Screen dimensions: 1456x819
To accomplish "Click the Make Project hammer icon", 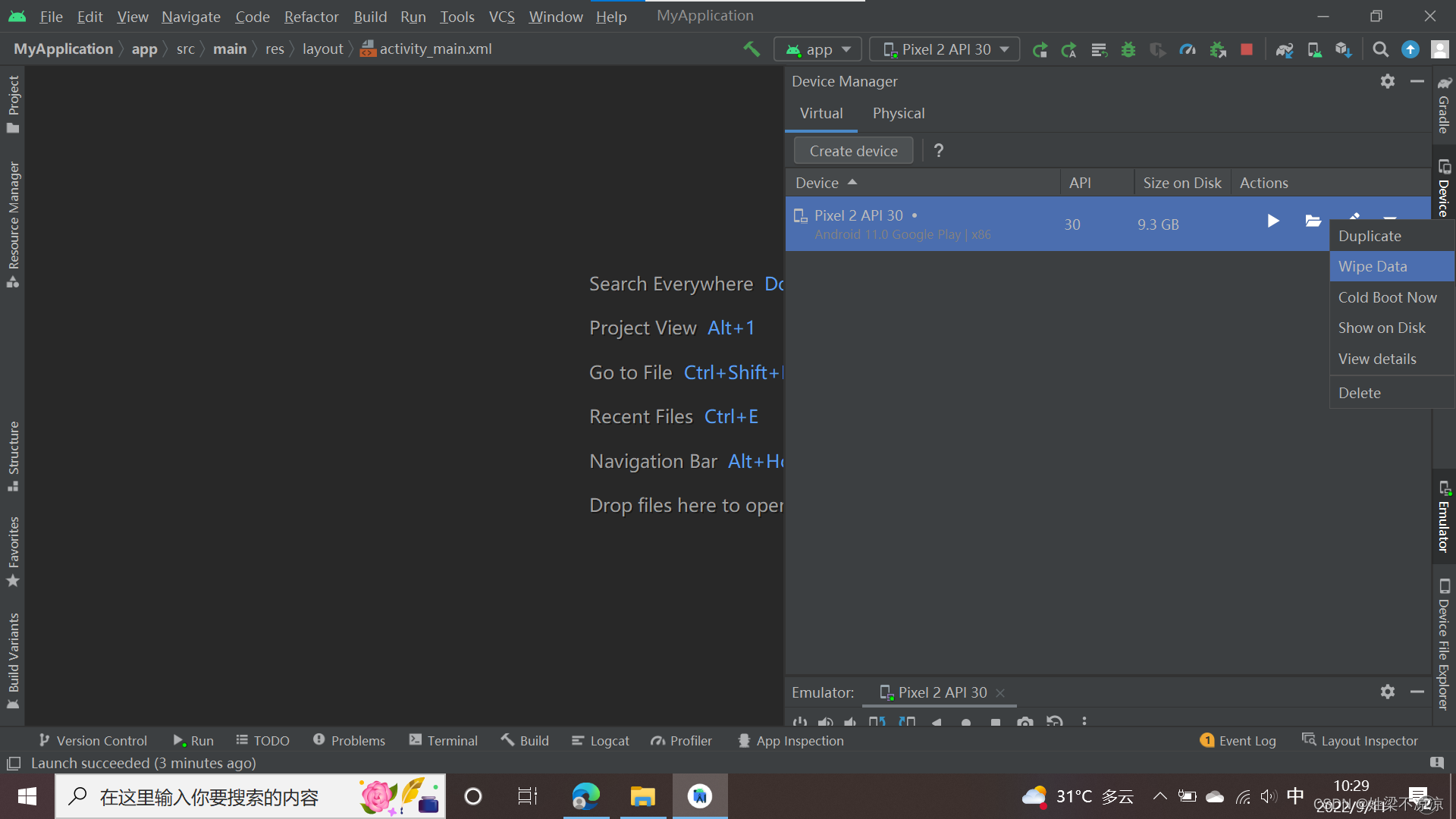I will [x=752, y=49].
